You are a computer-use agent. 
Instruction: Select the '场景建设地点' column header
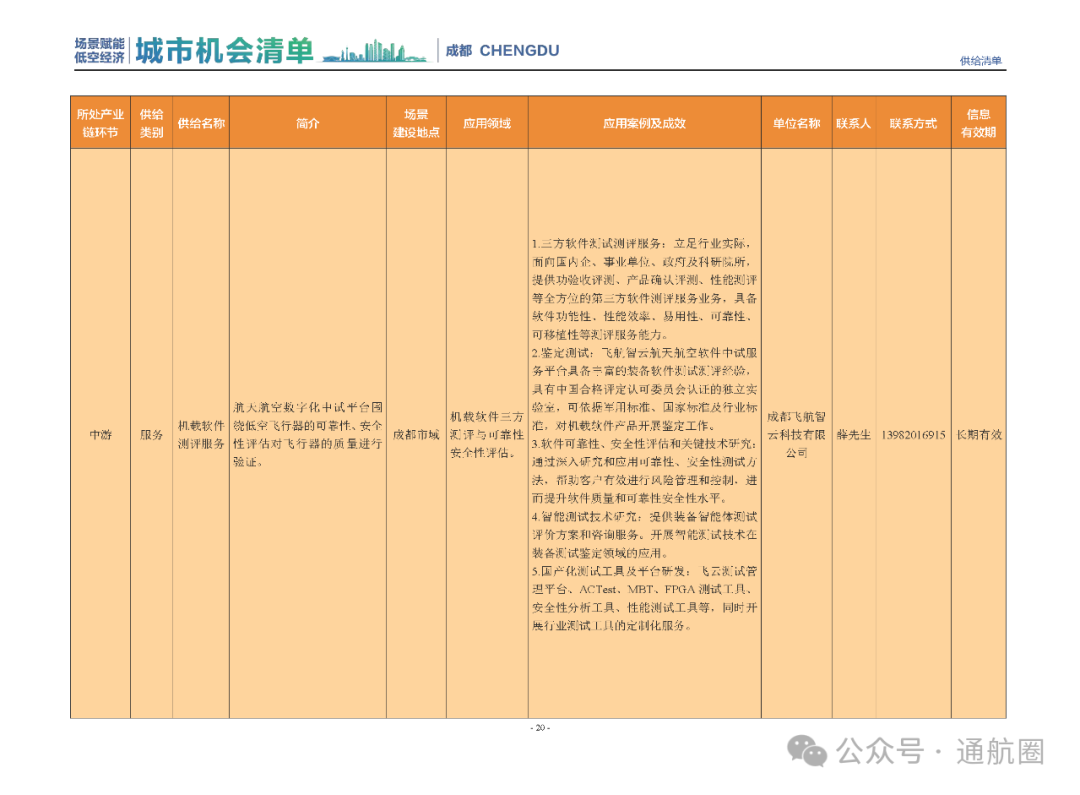[416, 123]
